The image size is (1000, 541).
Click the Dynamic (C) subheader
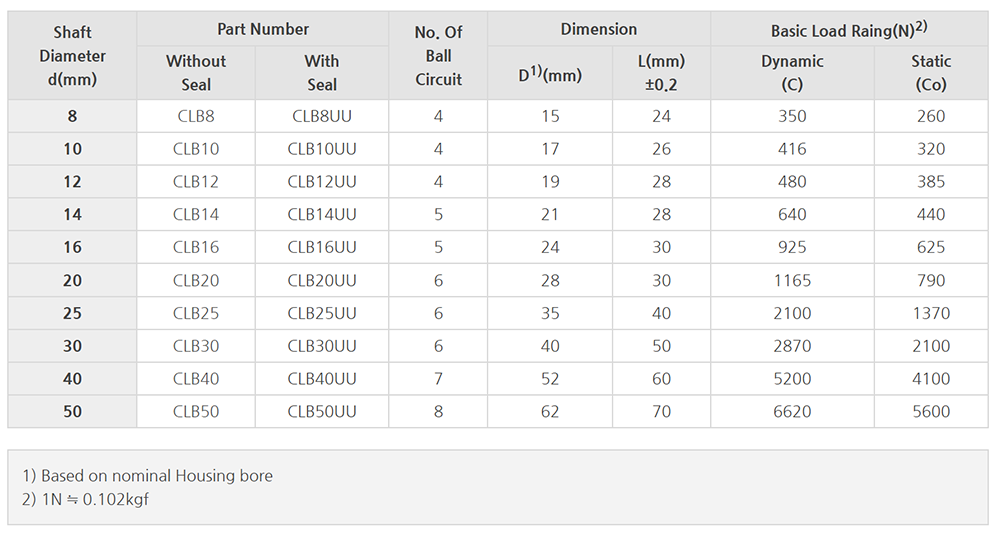(792, 73)
